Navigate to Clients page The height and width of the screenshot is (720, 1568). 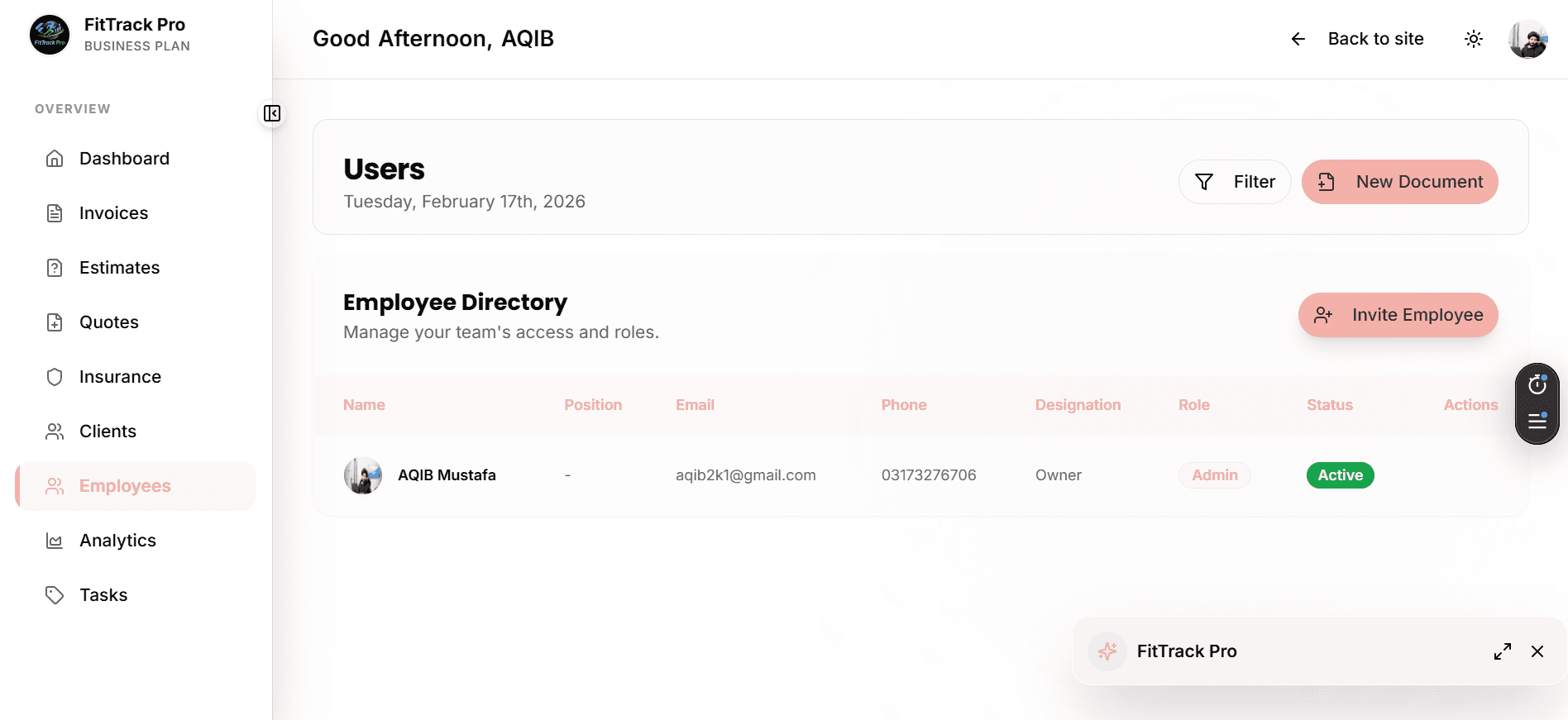click(136, 432)
